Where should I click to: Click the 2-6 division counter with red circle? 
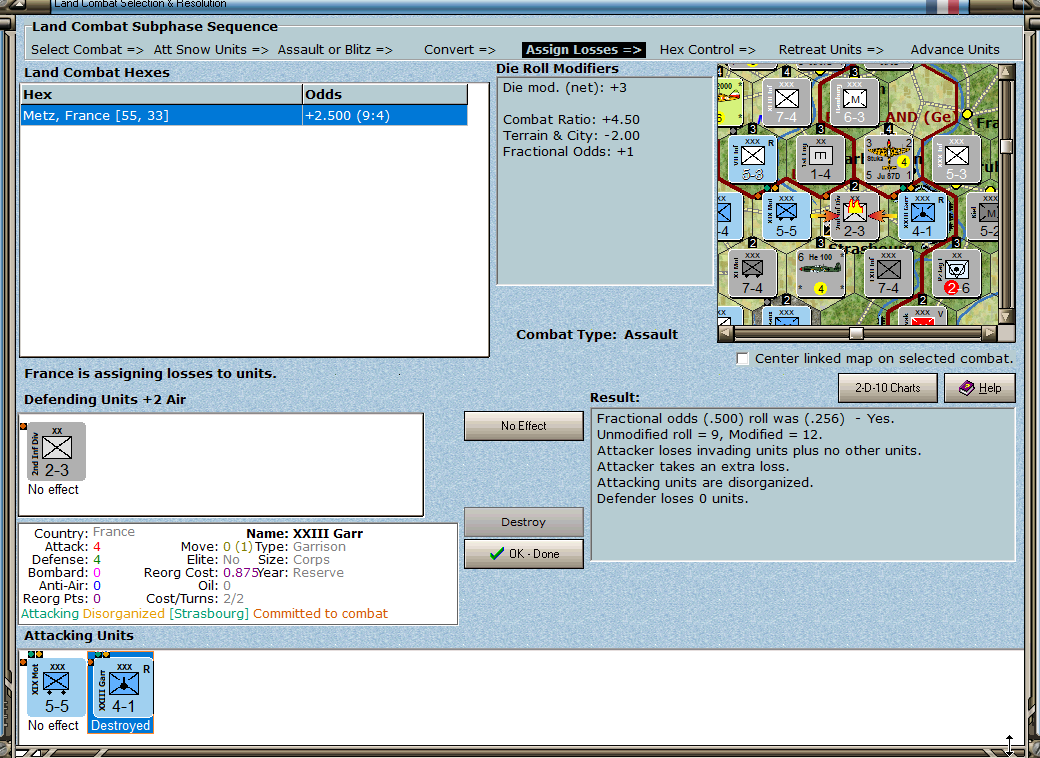coord(956,273)
